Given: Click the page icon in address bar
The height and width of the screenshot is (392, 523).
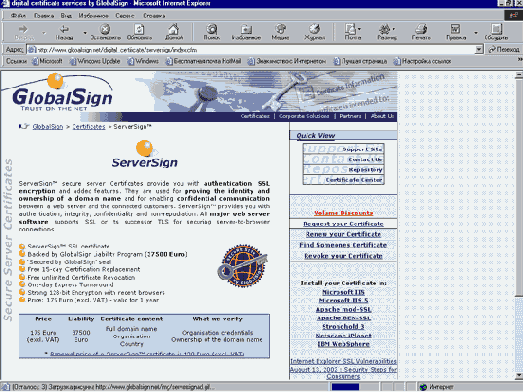Looking at the screenshot, I should (x=32, y=50).
